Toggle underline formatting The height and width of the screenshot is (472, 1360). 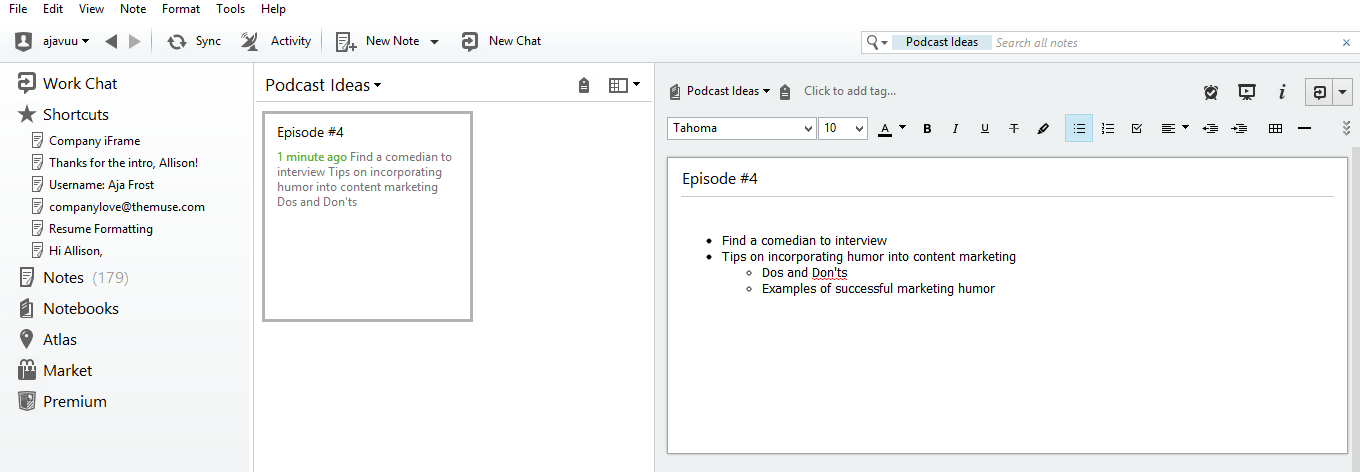coord(985,128)
